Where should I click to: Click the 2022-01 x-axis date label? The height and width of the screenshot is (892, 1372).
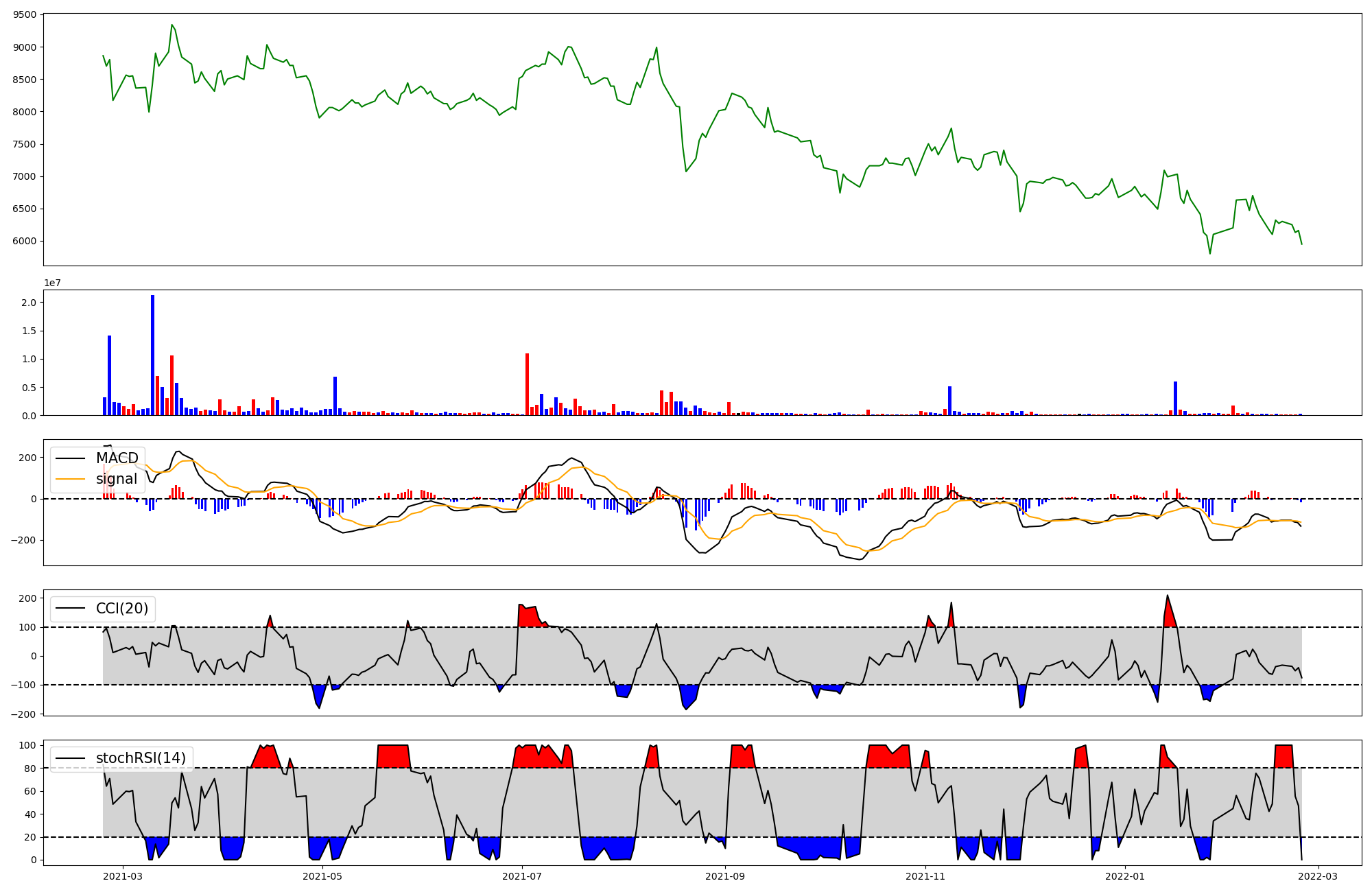click(x=1125, y=876)
